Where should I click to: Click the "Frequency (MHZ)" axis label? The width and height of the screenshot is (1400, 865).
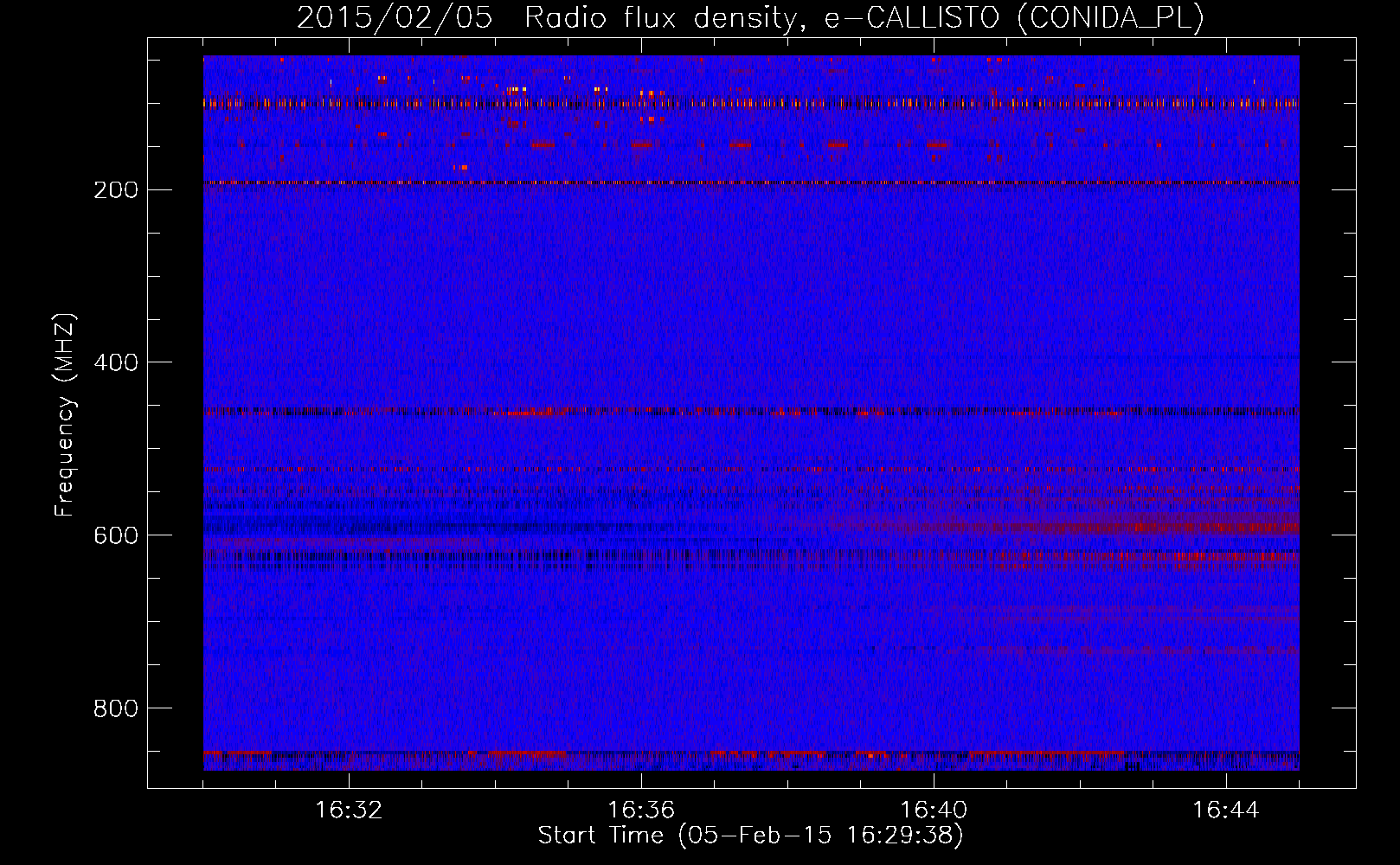pyautogui.click(x=65, y=415)
